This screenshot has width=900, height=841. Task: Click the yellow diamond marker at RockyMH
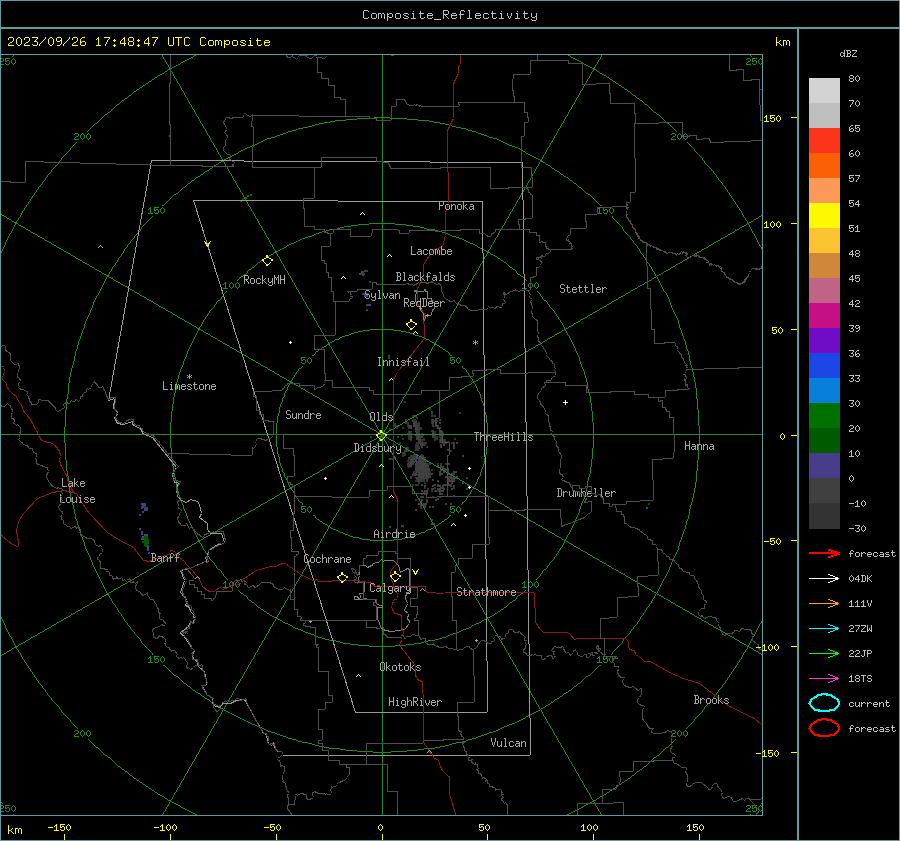[267, 261]
